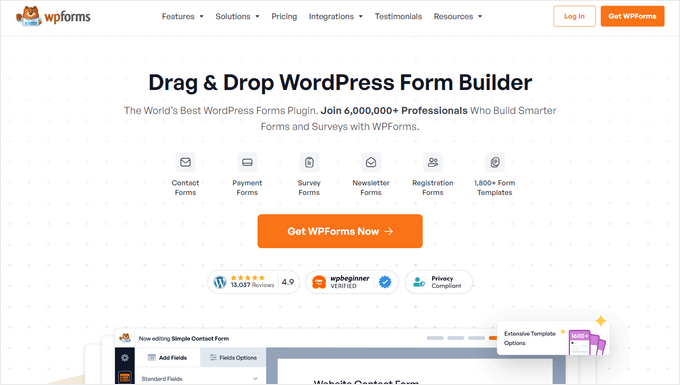Click the Registration Forms label
Screen dimensions: 680x385
tap(433, 188)
